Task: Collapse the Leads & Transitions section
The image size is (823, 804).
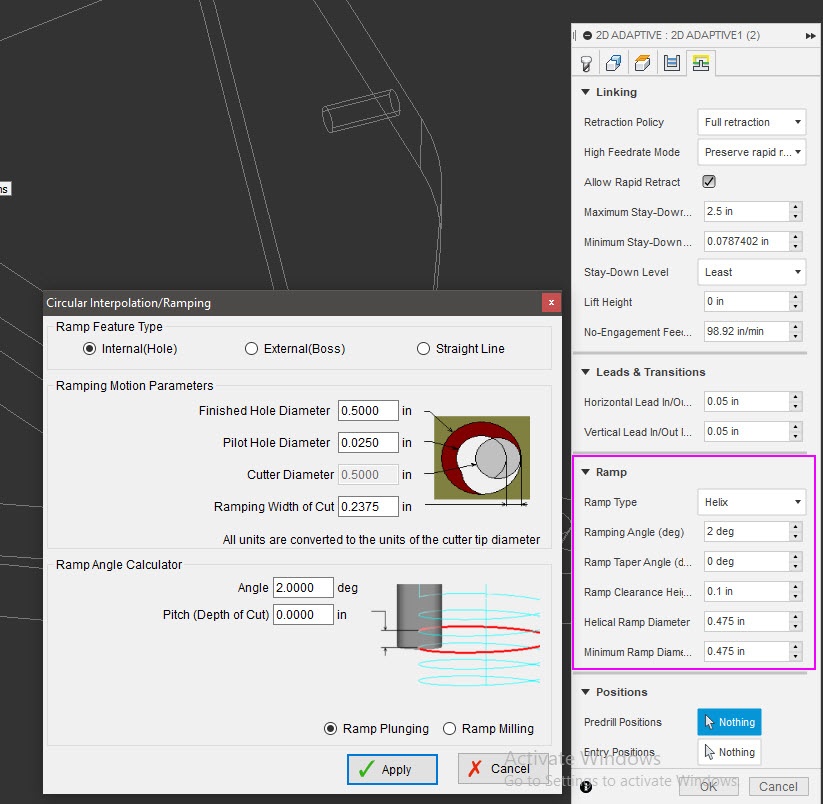Action: pyautogui.click(x=586, y=372)
